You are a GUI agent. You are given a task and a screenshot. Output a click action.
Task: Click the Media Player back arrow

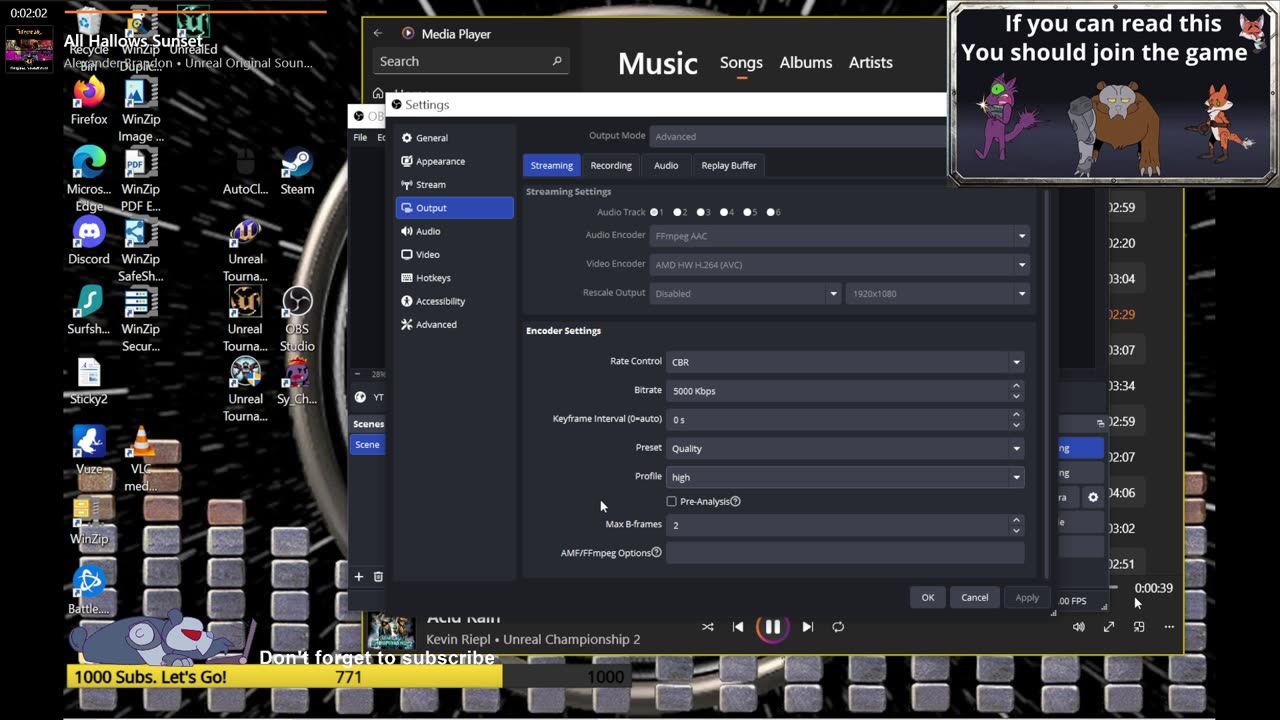(378, 33)
